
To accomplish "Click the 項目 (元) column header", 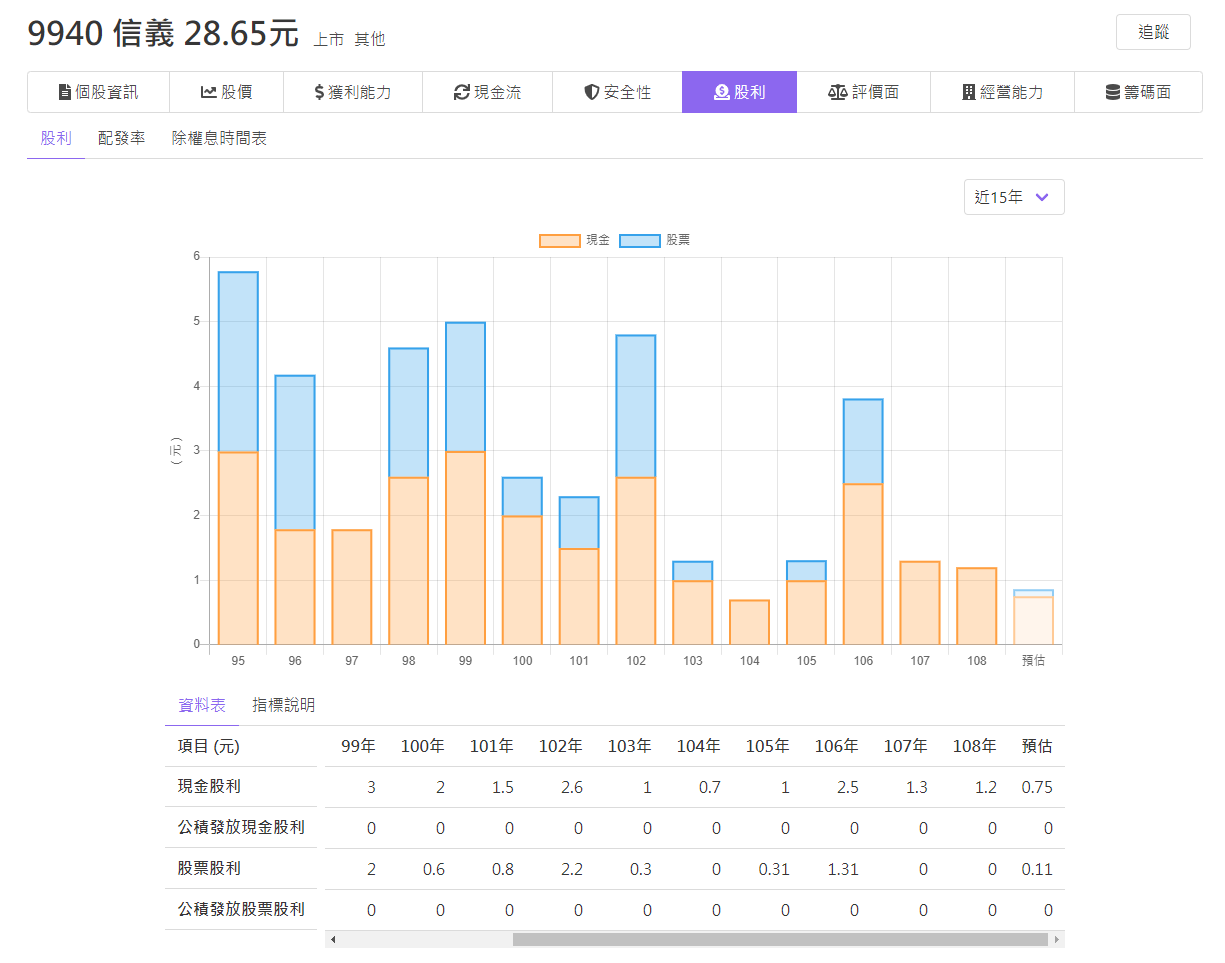I will point(208,746).
